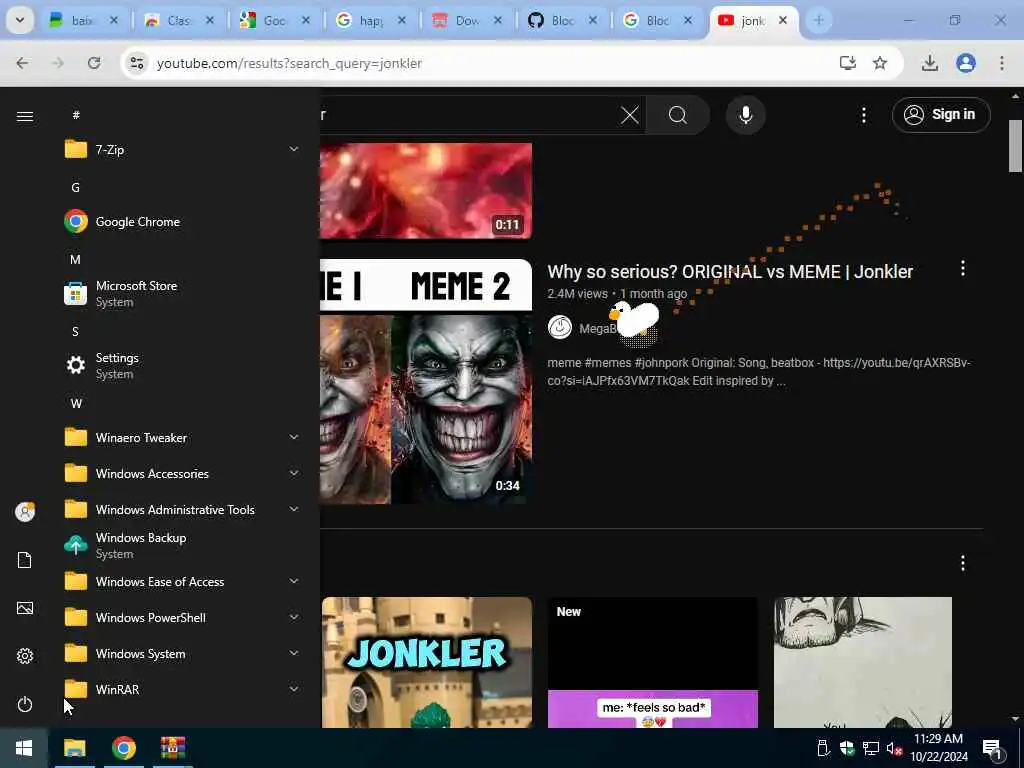Open the action center notification icon
Screen dimensions: 1024x768
pos(992,749)
